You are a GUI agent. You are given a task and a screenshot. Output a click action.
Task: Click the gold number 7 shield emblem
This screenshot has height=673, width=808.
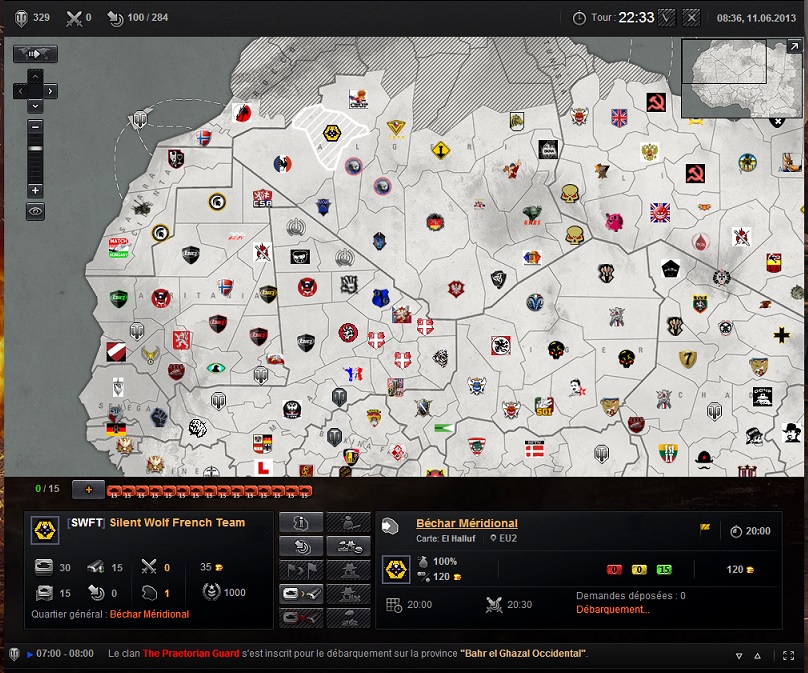pos(687,358)
